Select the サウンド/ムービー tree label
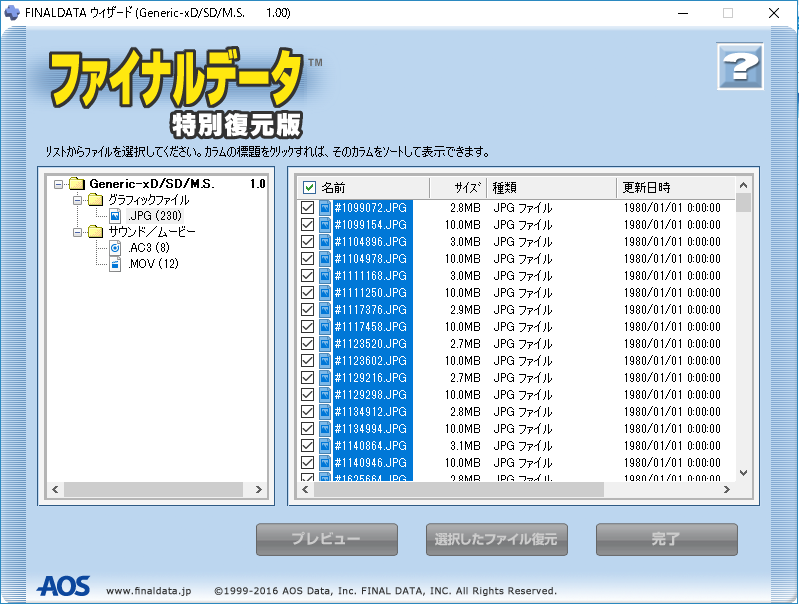Image resolution: width=799 pixels, height=604 pixels. 151,232
